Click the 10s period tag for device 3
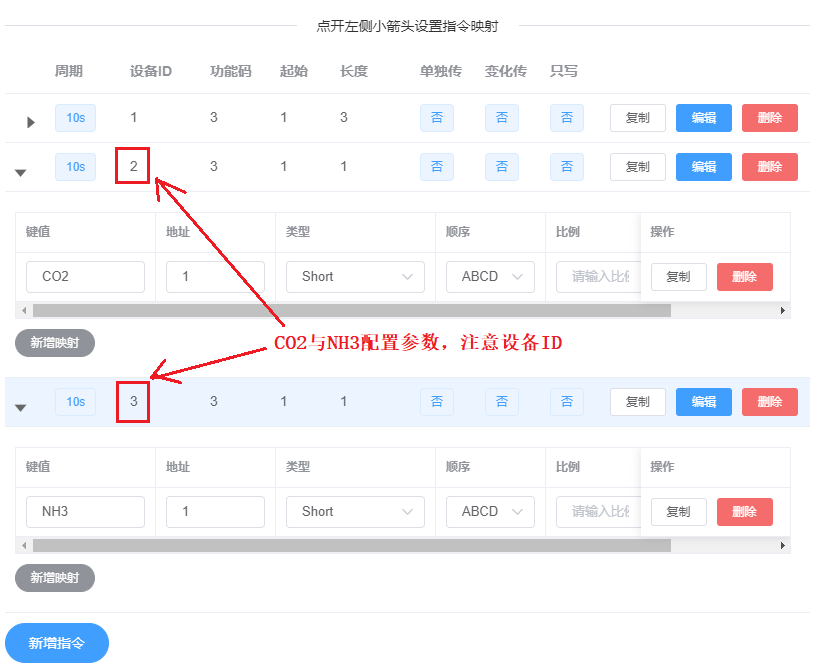Viewport: 822px width, 668px height. 75,402
